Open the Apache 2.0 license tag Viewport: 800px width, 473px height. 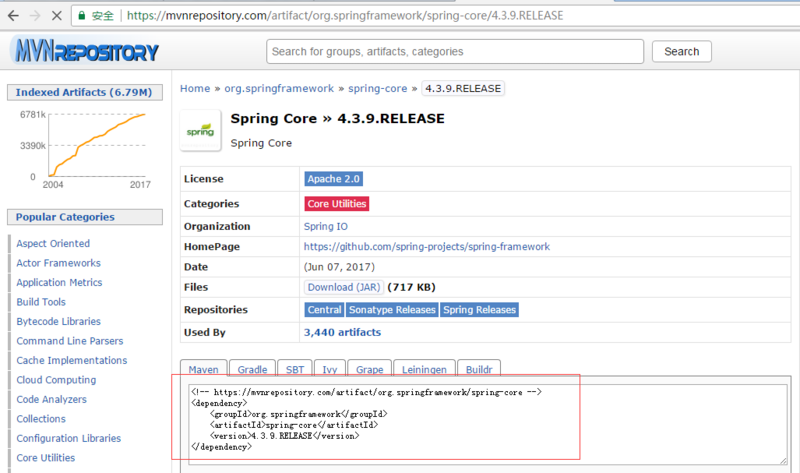pyautogui.click(x=334, y=179)
